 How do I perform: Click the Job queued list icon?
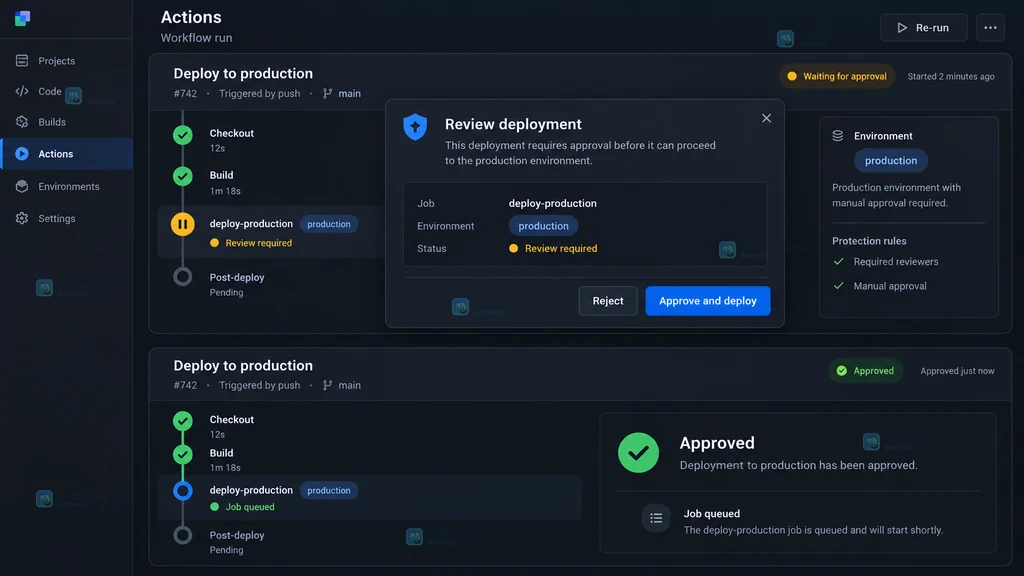656,519
